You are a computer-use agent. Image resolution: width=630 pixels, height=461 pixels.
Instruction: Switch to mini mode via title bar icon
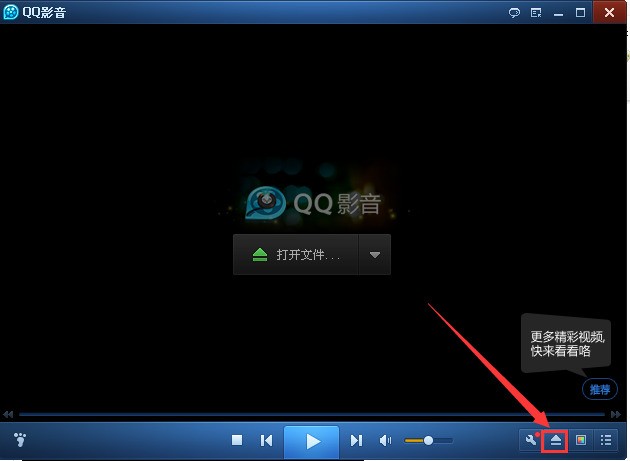point(536,13)
